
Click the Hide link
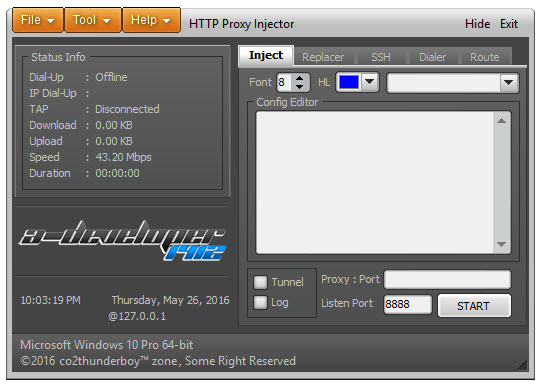[x=477, y=24]
